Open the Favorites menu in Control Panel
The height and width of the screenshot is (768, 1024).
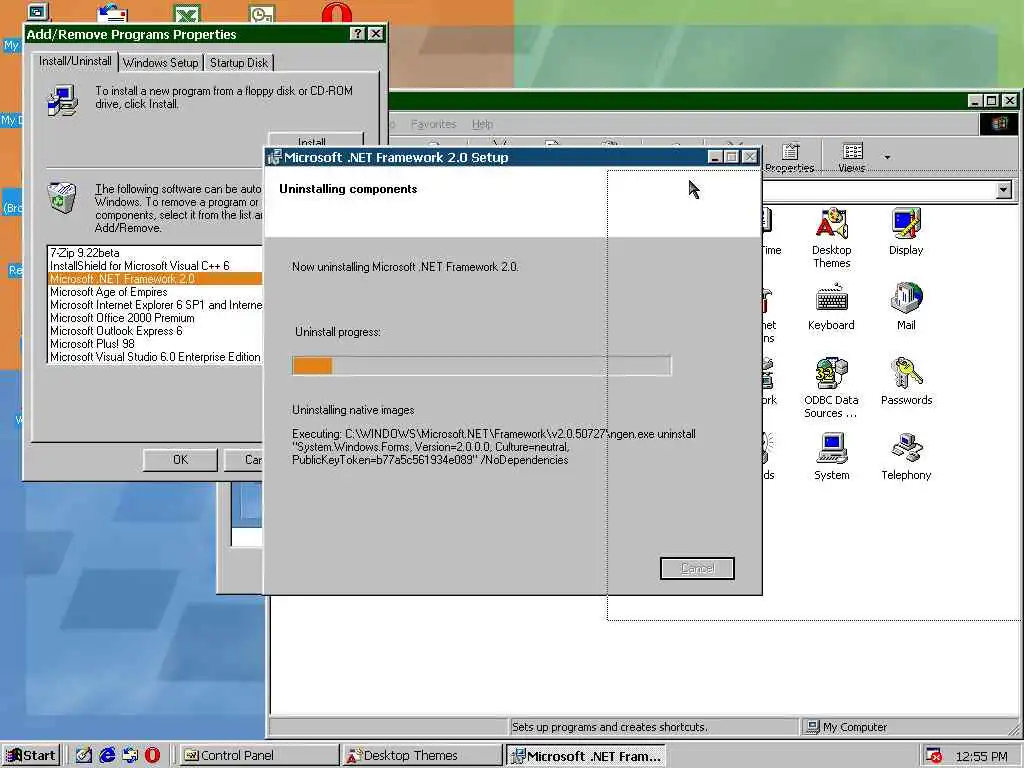tap(433, 124)
